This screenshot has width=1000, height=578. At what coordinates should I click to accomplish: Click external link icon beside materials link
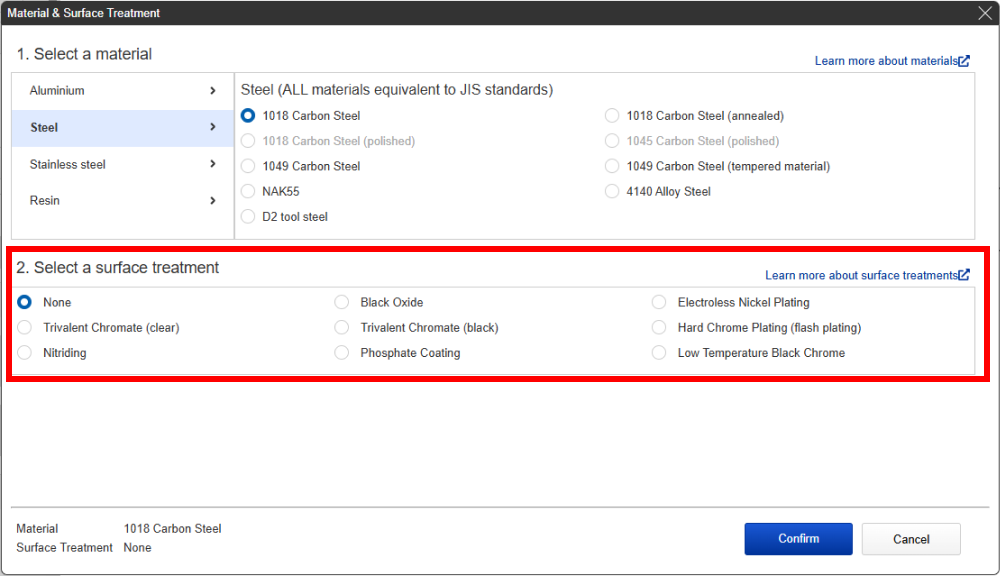click(964, 61)
